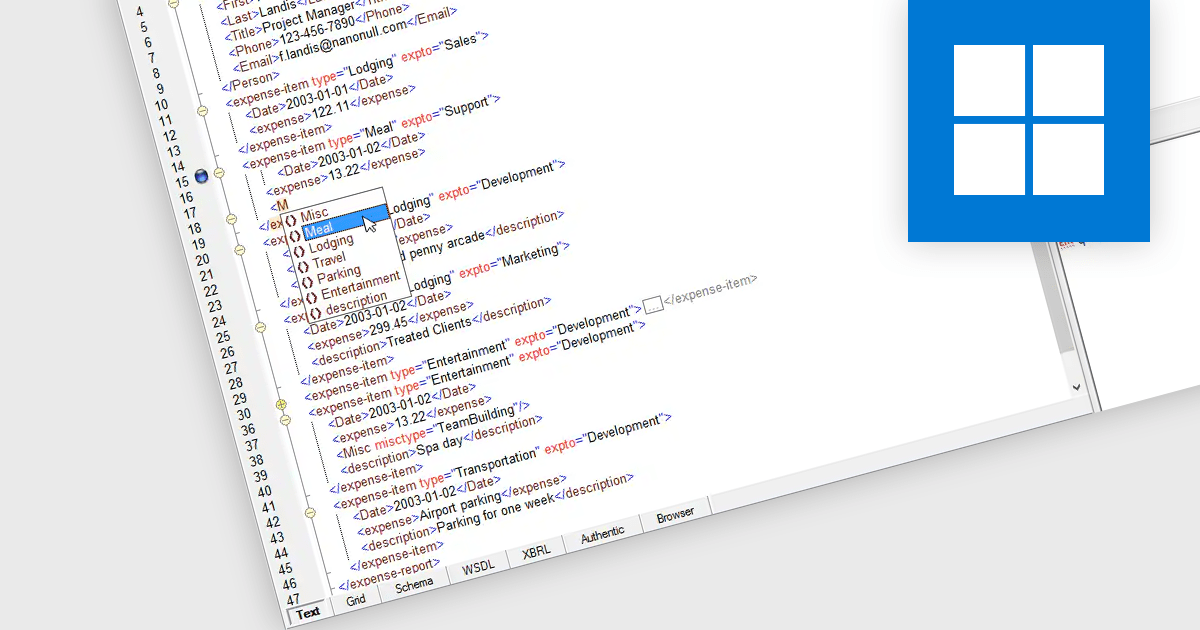Expand the collapsed </expense-item> region box
Screen dimensions: 1200x630
tap(655, 306)
